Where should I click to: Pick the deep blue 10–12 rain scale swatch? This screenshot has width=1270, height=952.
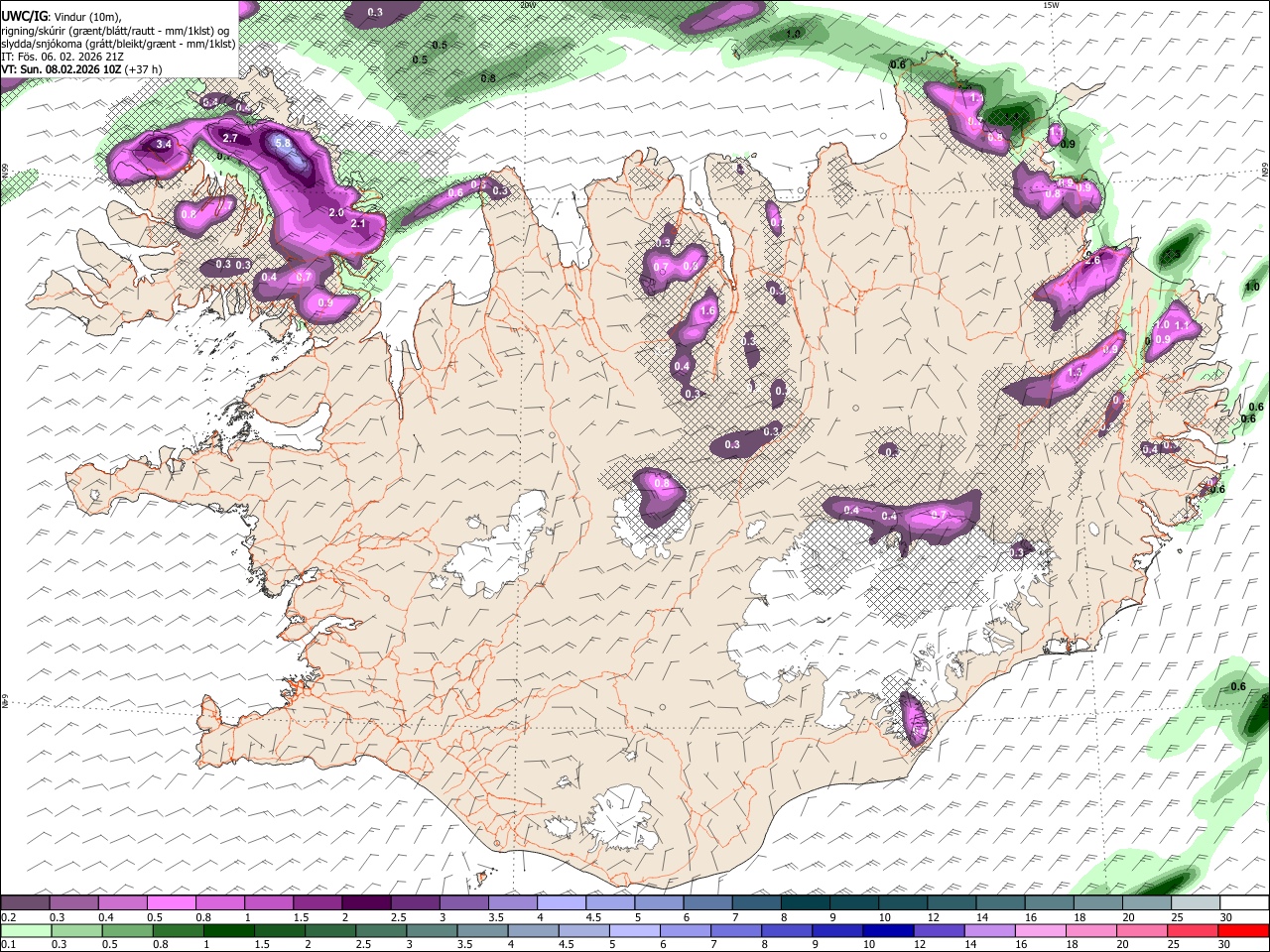pos(888,930)
